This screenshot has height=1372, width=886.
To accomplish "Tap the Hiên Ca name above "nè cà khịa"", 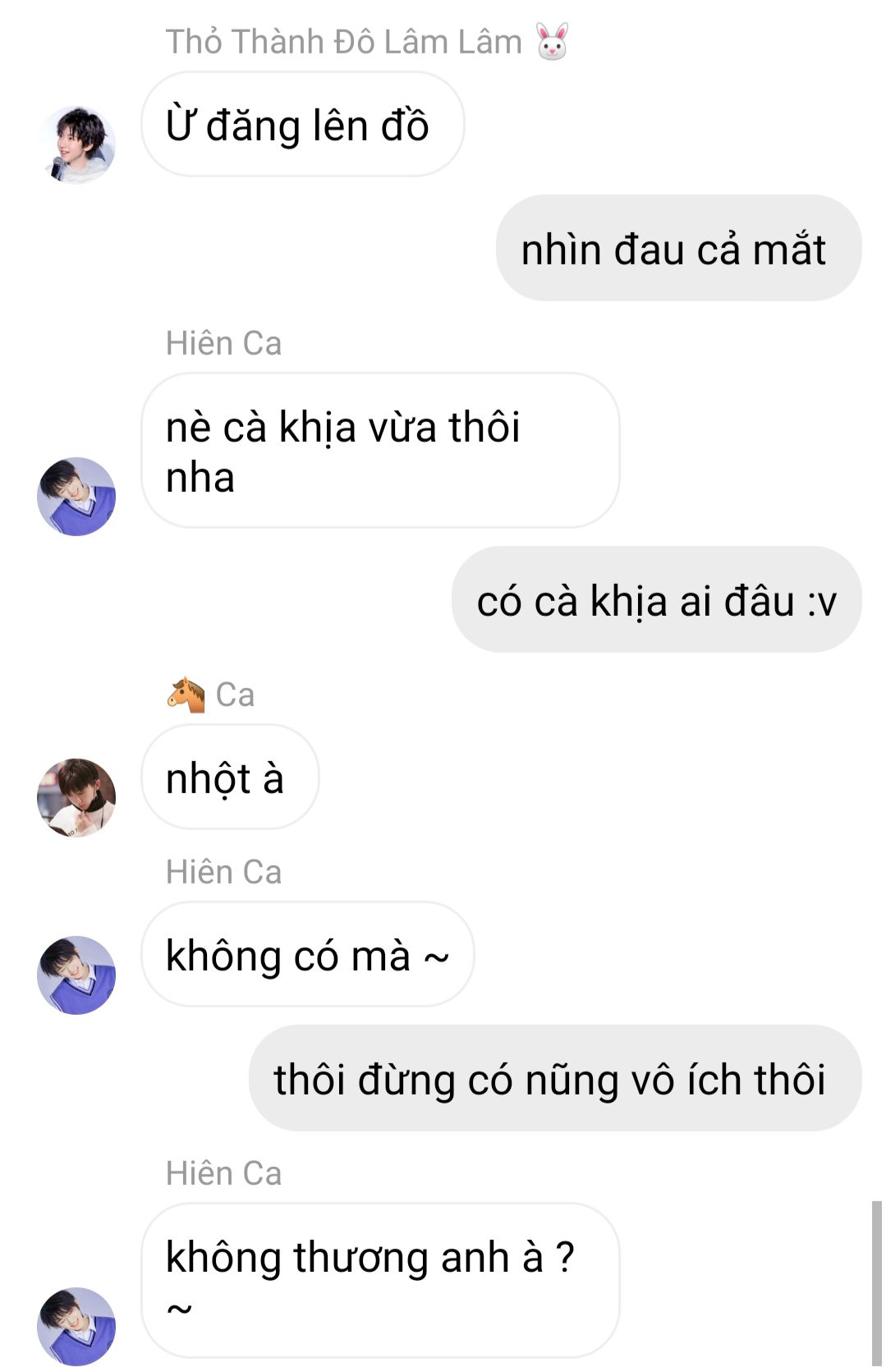I will point(223,343).
